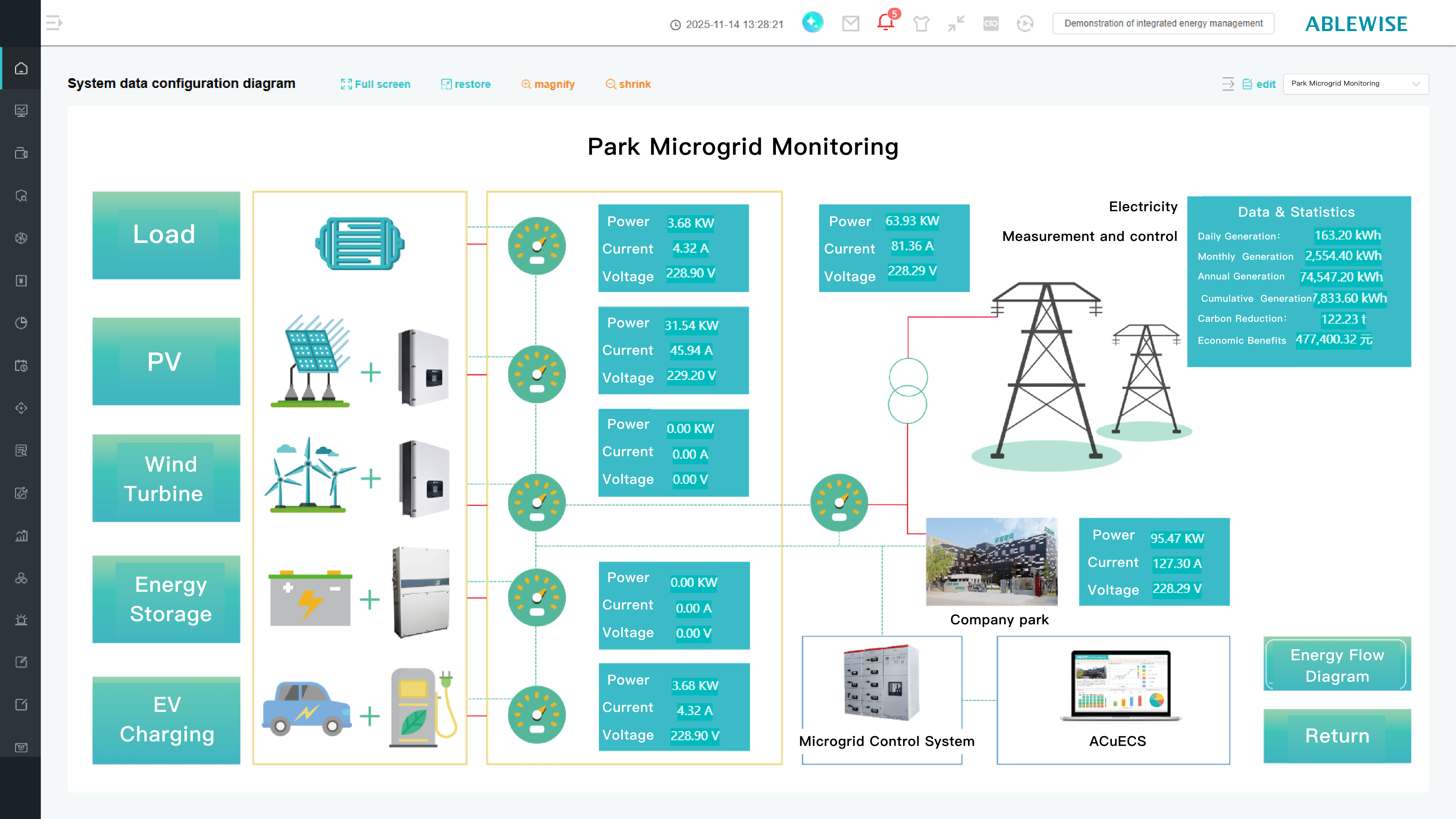1456x819 pixels.
Task: Click the Company park photo thumbnail
Action: (x=992, y=562)
